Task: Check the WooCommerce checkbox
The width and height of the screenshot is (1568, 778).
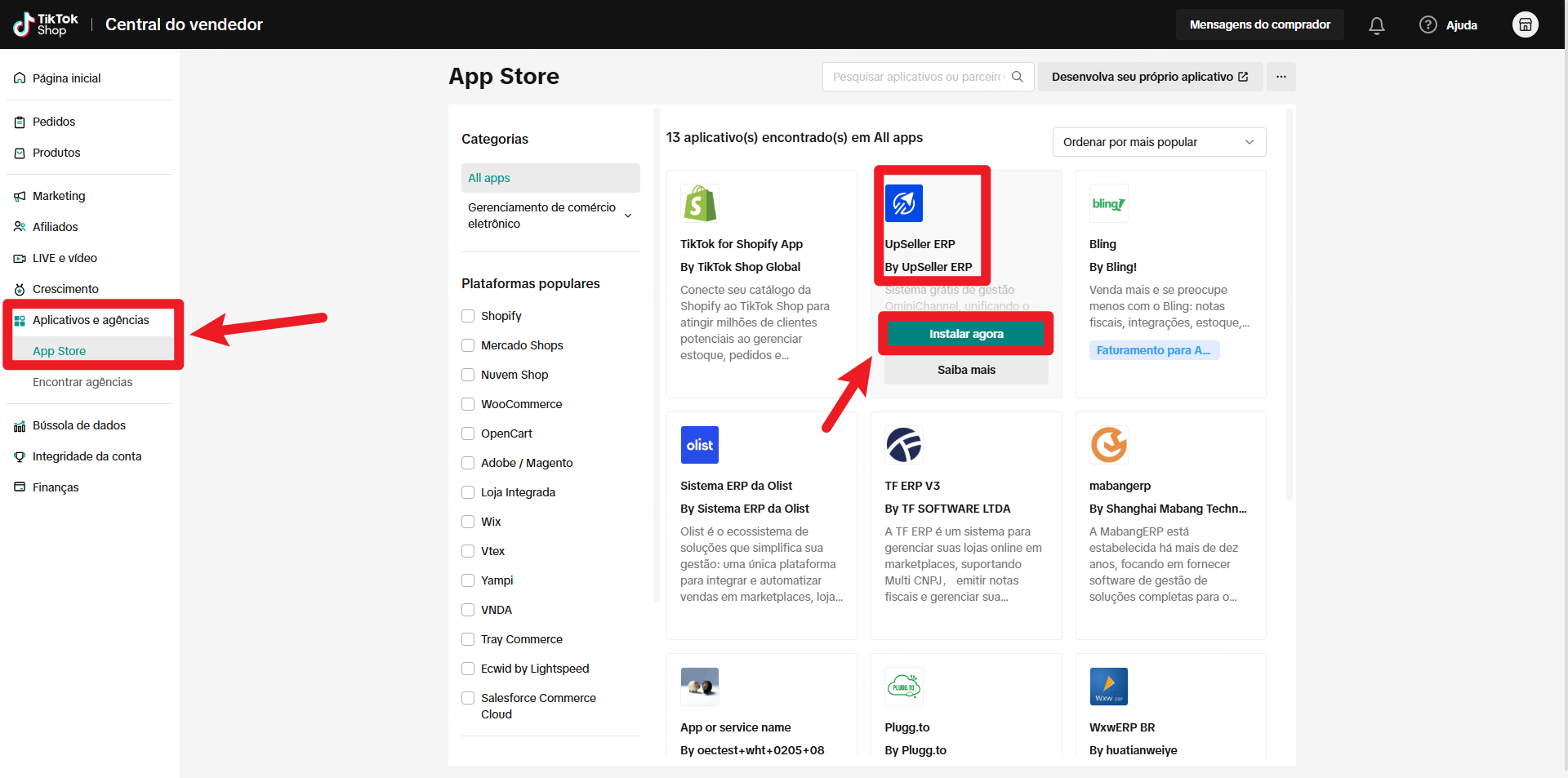Action: click(468, 404)
